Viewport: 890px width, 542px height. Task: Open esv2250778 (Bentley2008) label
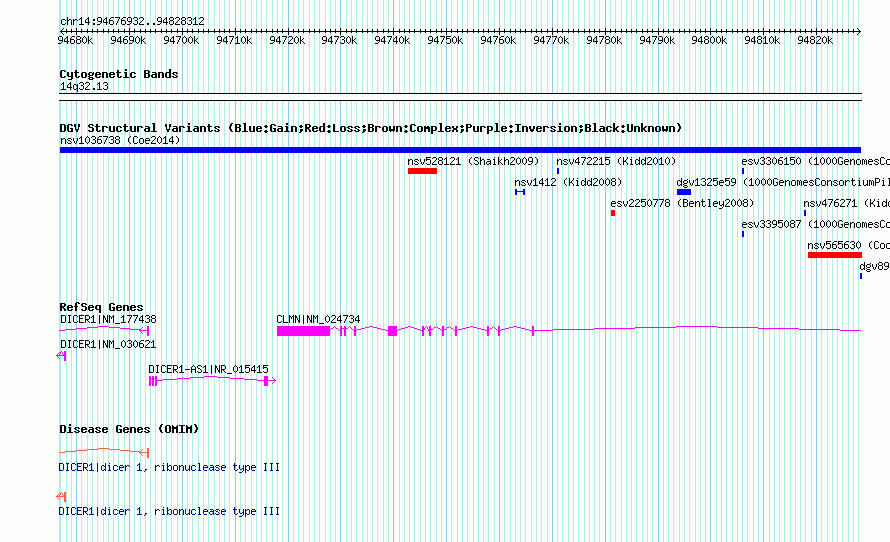pyautogui.click(x=682, y=203)
